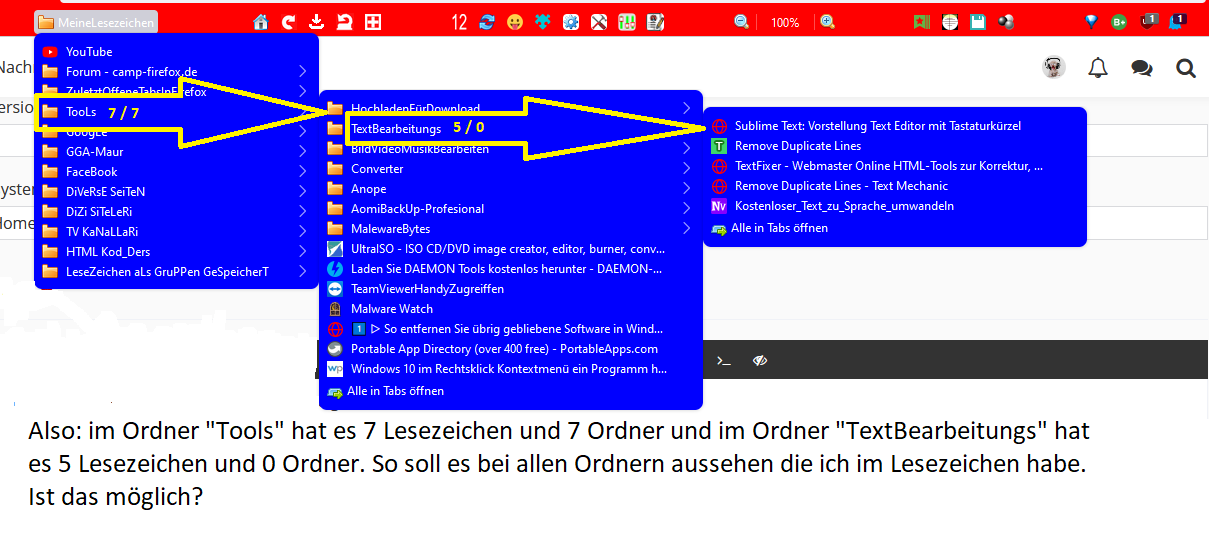This screenshot has height=537, width=1209.
Task: Click the reload arrow toolbar icon
Action: (x=289, y=22)
